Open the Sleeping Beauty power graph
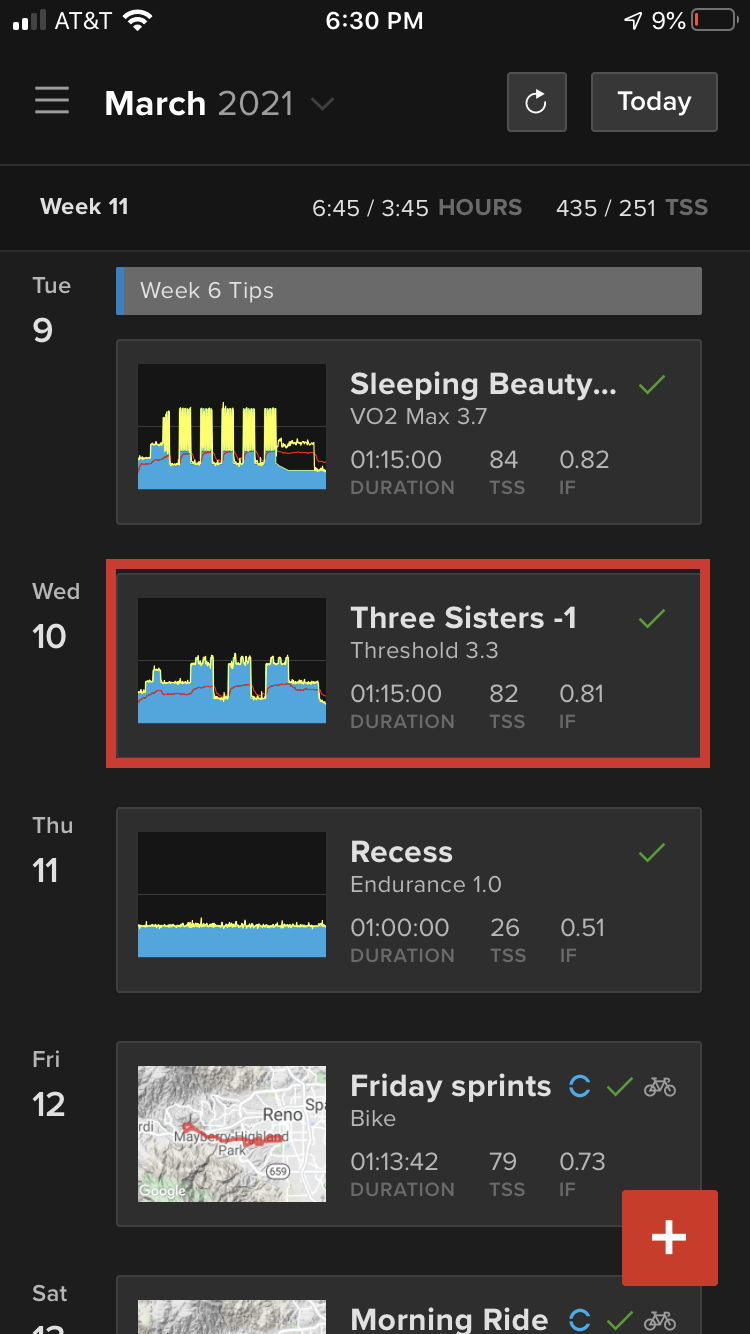 click(x=232, y=426)
